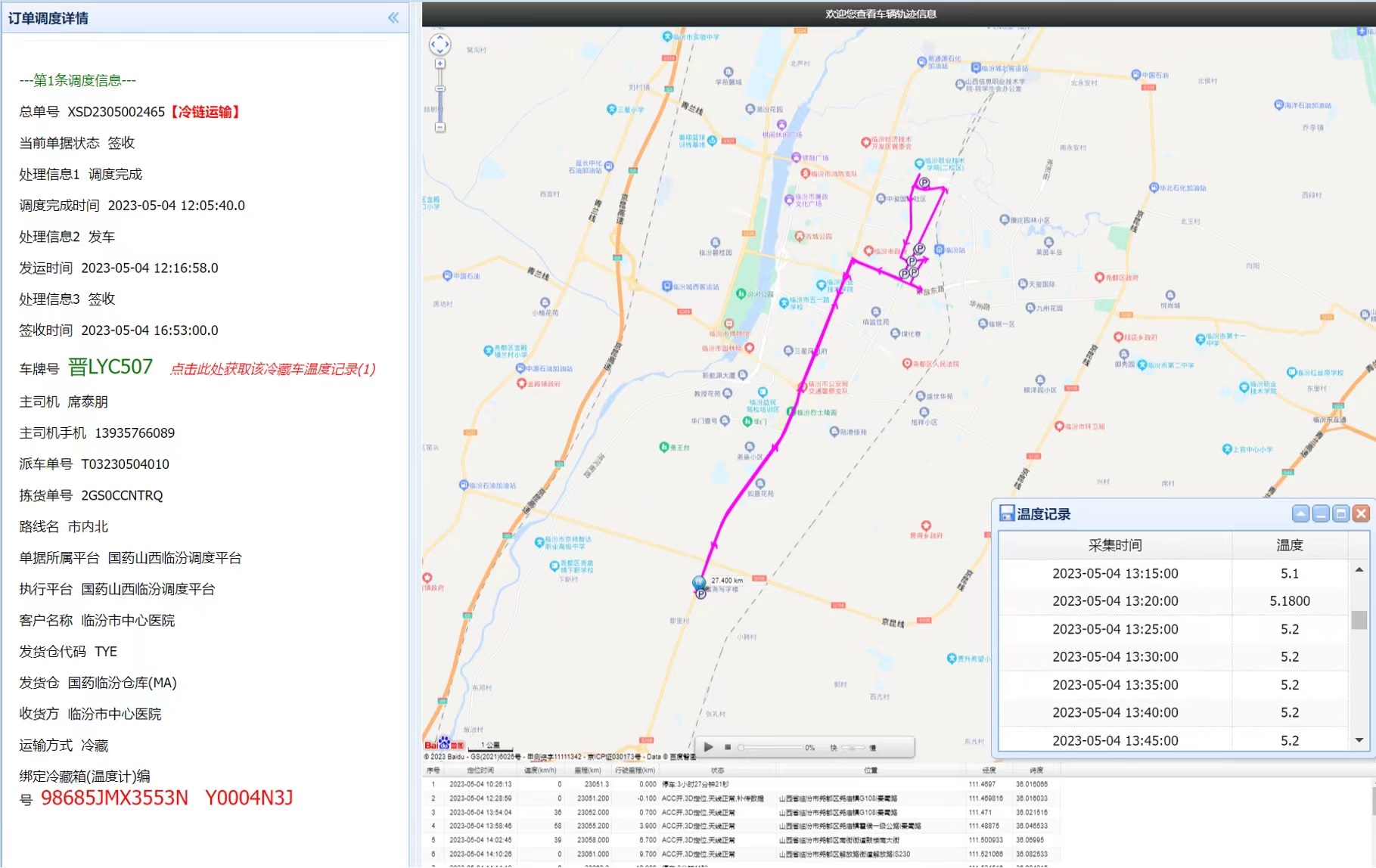Collapse the 温度记录 window with up arrow
The image size is (1376, 868).
pos(1300,514)
